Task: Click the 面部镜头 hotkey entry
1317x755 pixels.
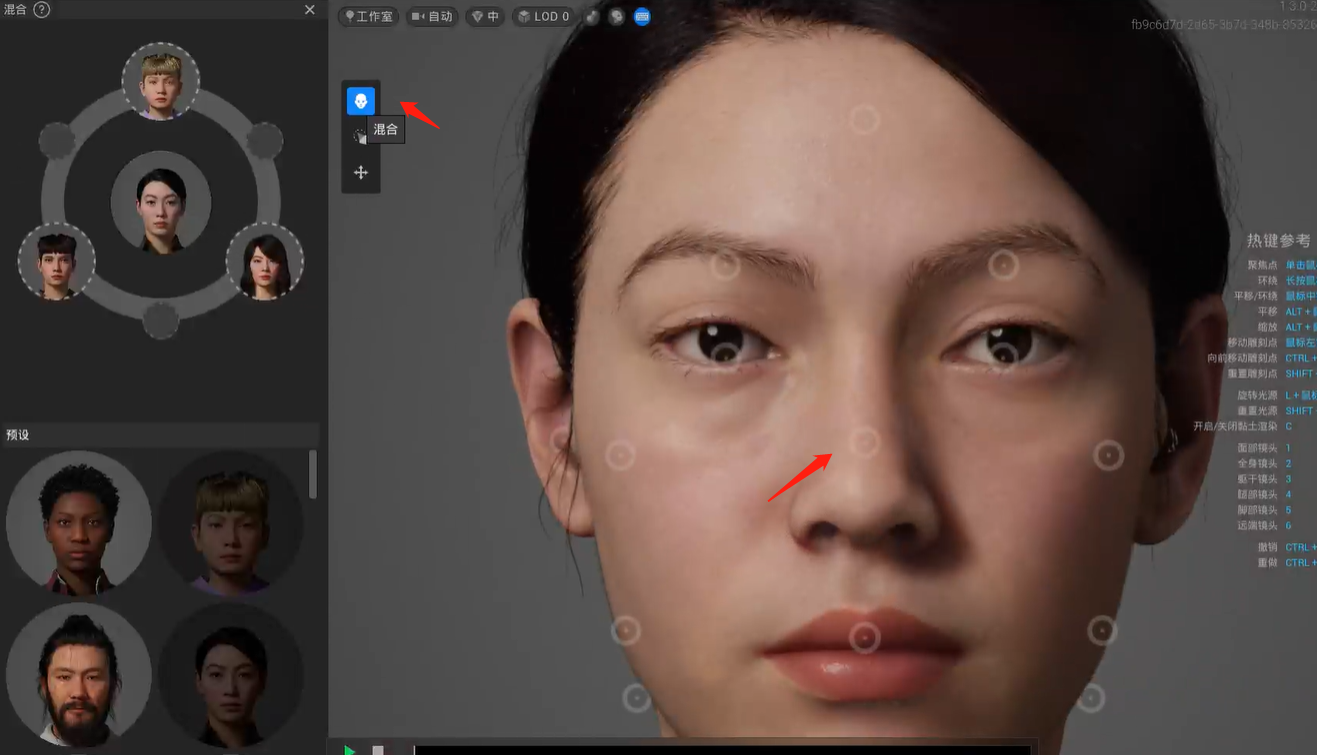Action: point(1264,448)
